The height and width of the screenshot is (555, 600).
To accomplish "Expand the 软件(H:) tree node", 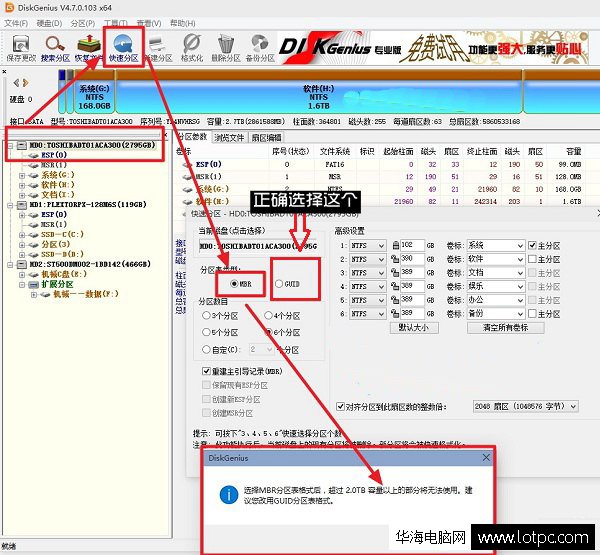I will [x=22, y=185].
